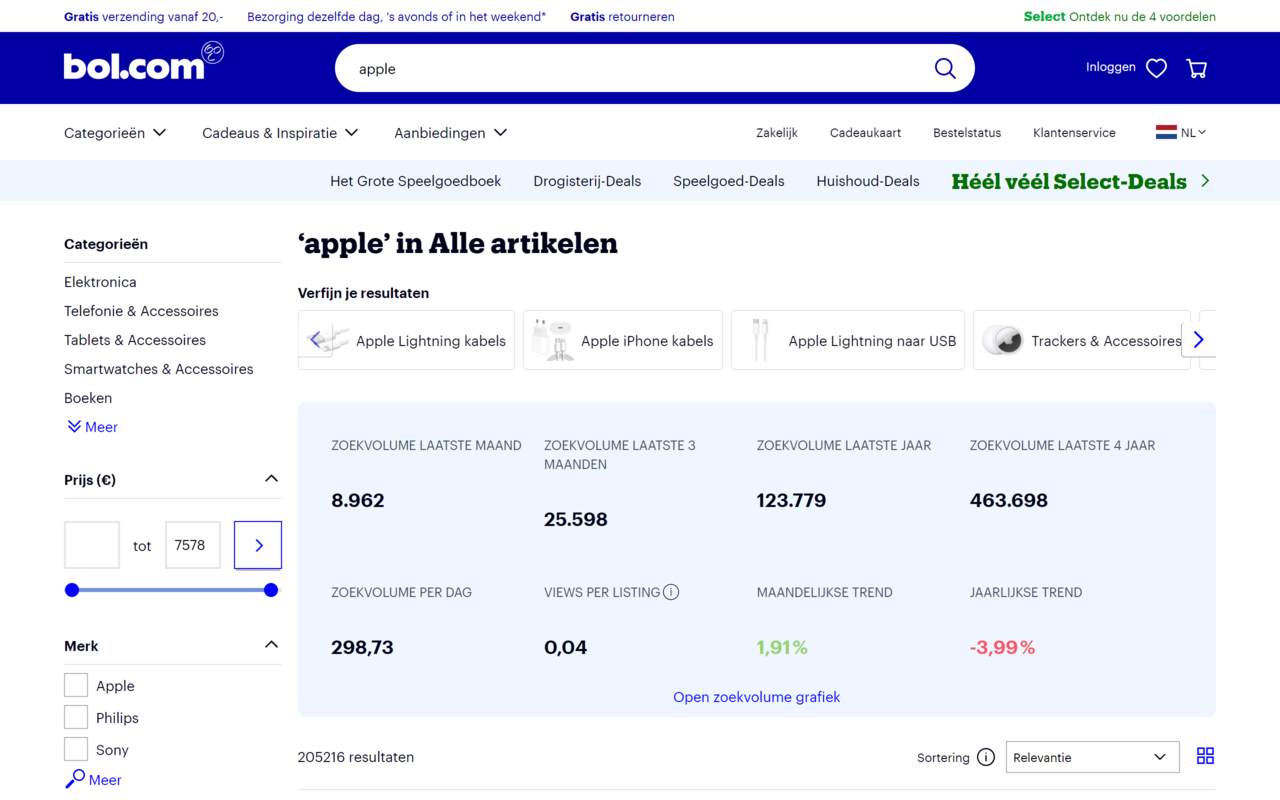The width and height of the screenshot is (1280, 800).
Task: Open the Huishoud-Deals tab
Action: tap(868, 181)
